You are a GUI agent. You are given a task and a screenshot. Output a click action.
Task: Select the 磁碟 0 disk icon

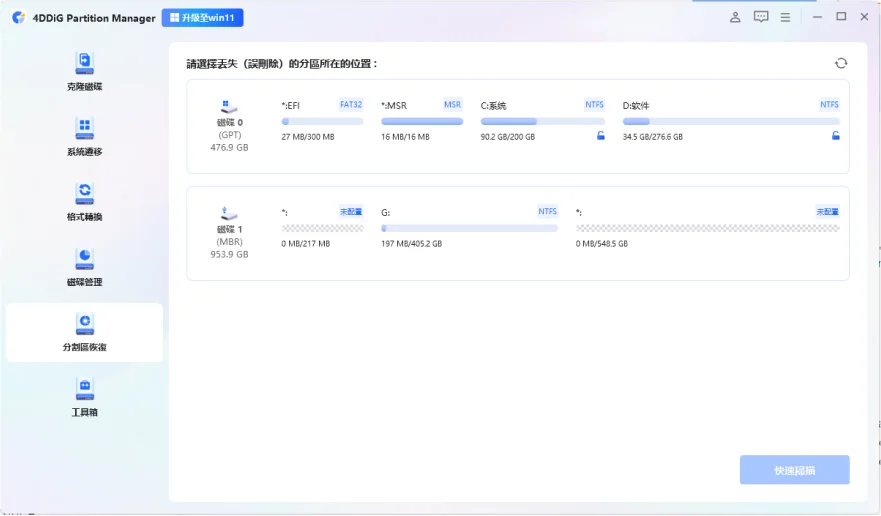tap(229, 106)
